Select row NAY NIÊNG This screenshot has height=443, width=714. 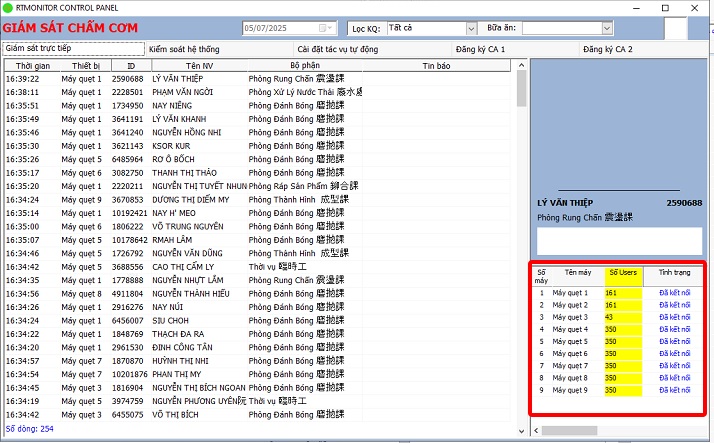[258, 106]
